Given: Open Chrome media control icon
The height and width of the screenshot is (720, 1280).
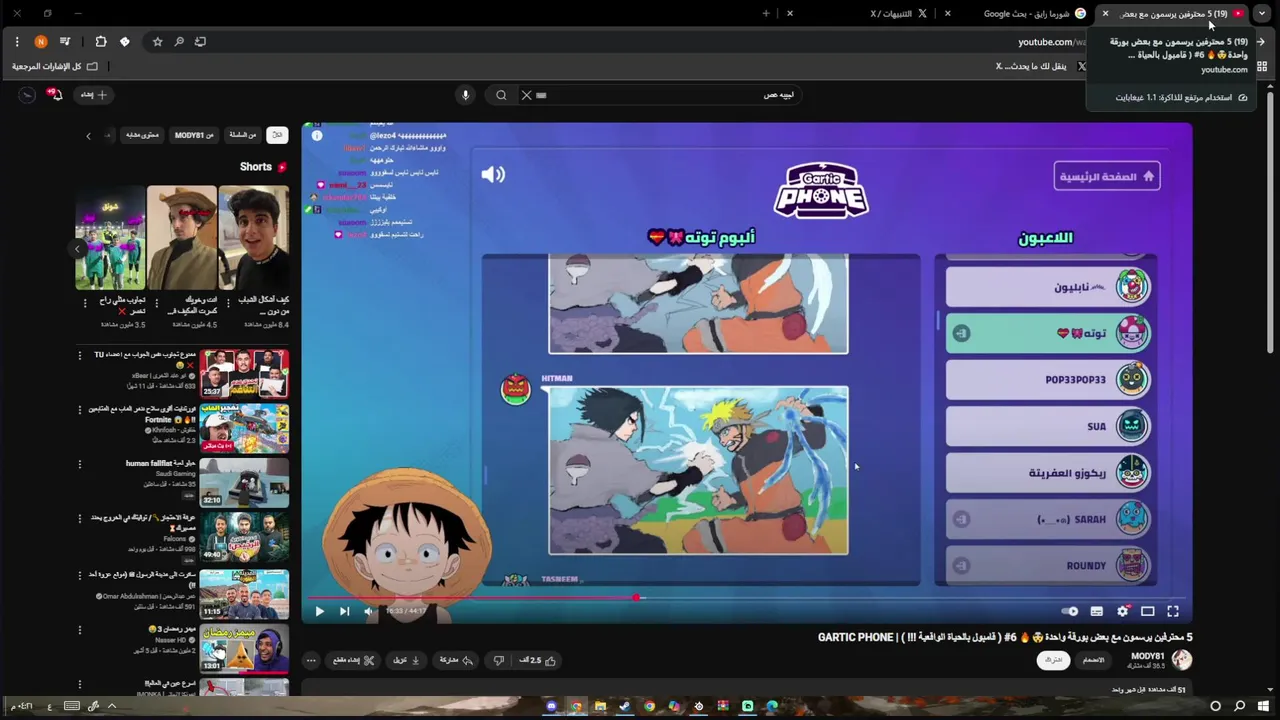Looking at the screenshot, I should coord(65,41).
